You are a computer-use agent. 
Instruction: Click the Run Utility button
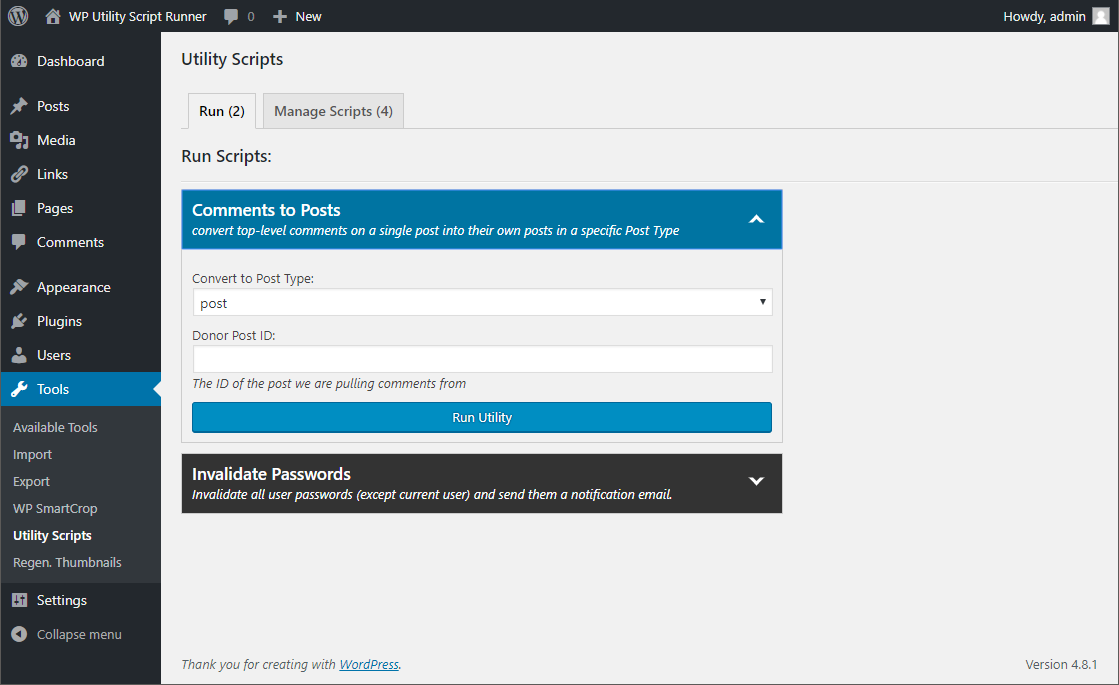tap(482, 417)
